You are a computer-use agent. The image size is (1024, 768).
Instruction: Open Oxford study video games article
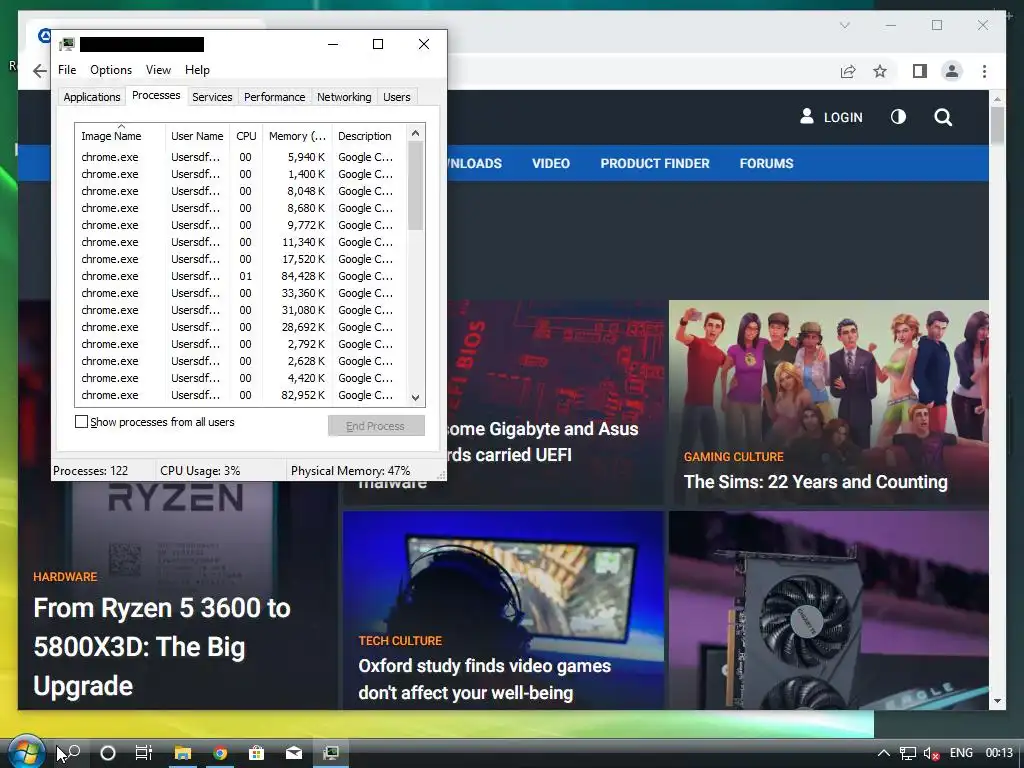tap(485, 679)
